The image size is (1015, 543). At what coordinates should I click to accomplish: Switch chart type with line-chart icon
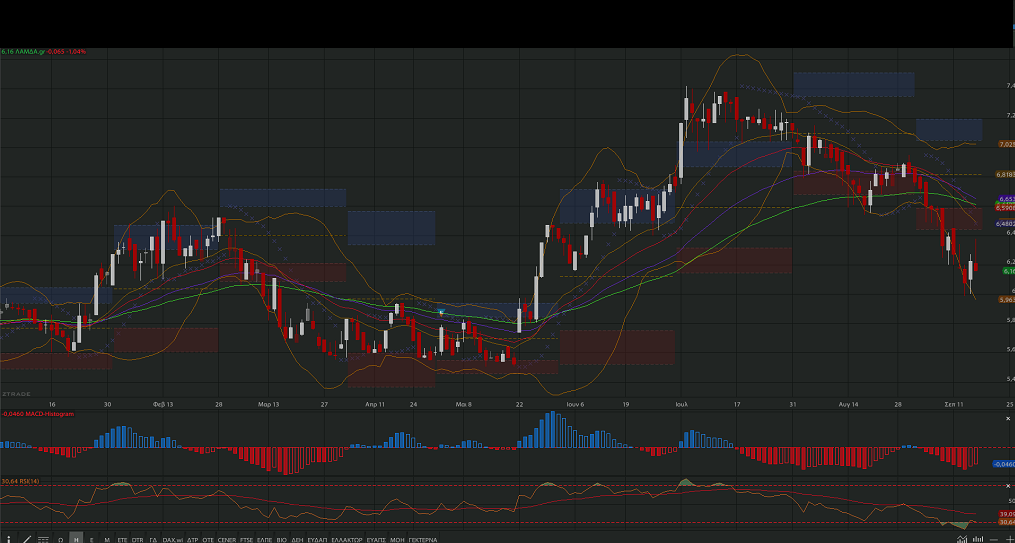pyautogui.click(x=962, y=538)
